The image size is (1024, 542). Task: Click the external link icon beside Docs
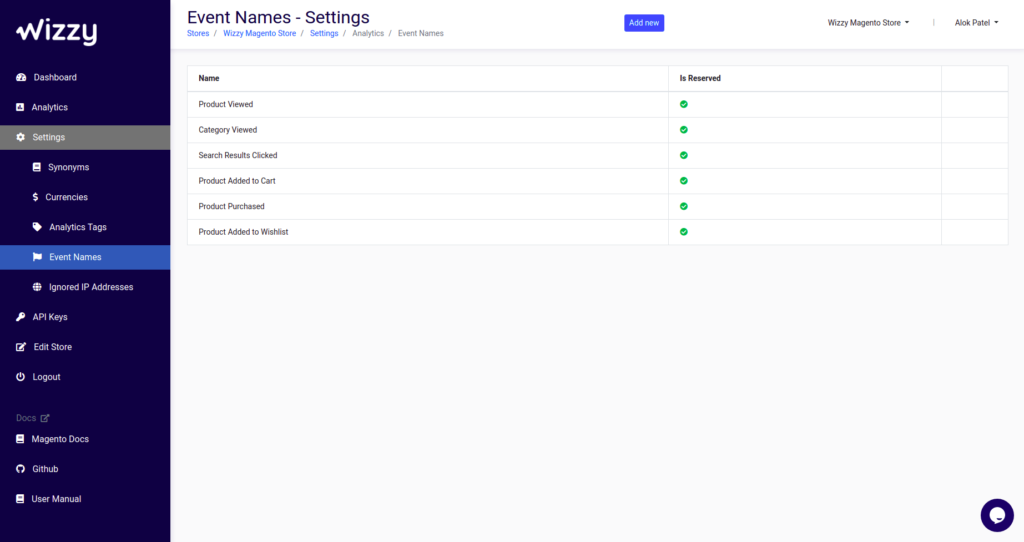point(45,418)
